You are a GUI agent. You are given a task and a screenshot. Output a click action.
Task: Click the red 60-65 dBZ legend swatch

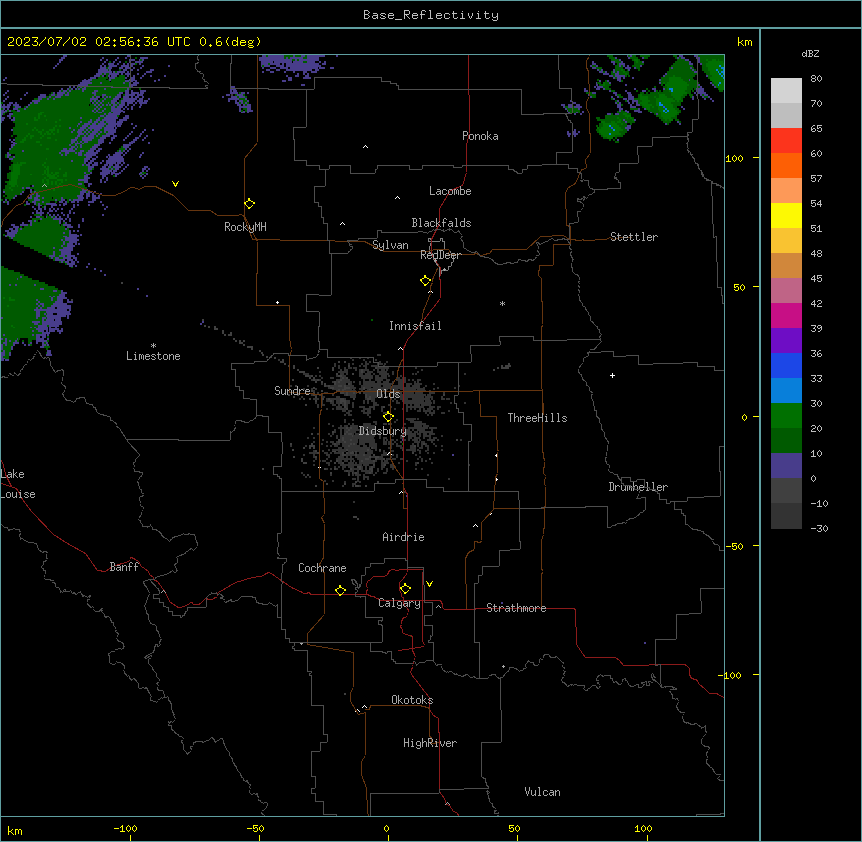tap(786, 141)
